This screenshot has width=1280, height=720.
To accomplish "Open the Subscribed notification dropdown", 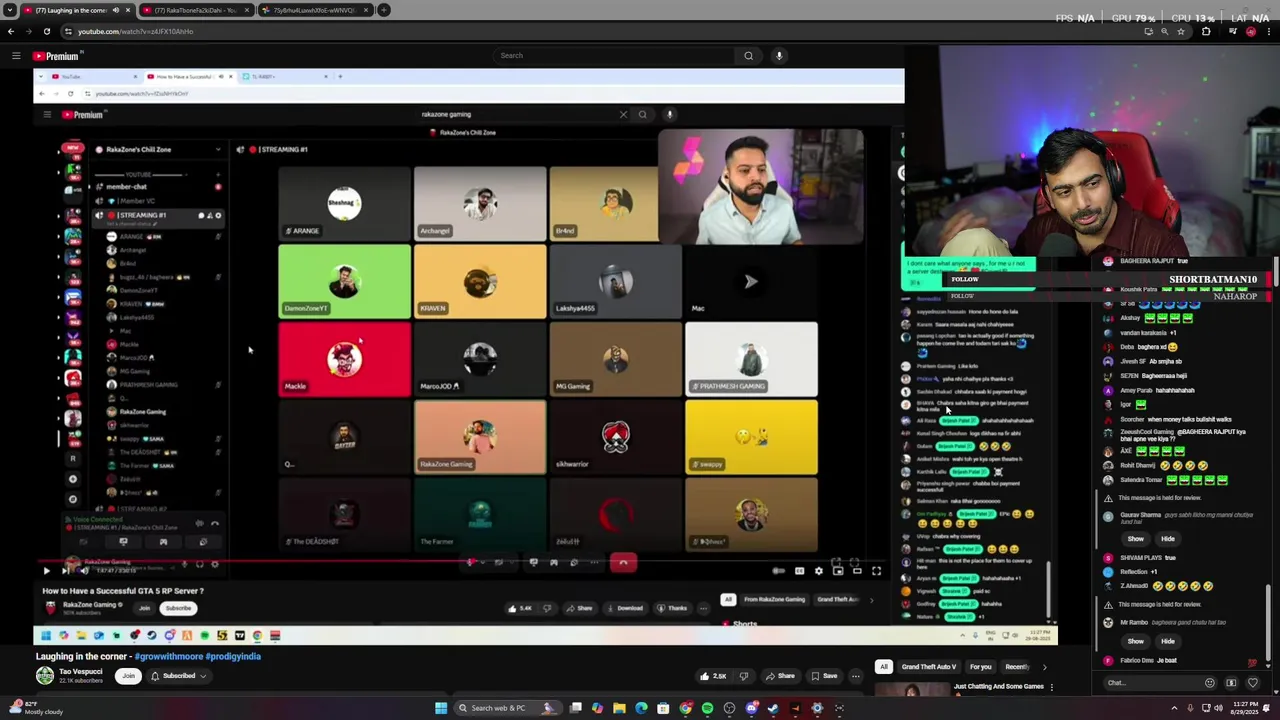I will 178,676.
